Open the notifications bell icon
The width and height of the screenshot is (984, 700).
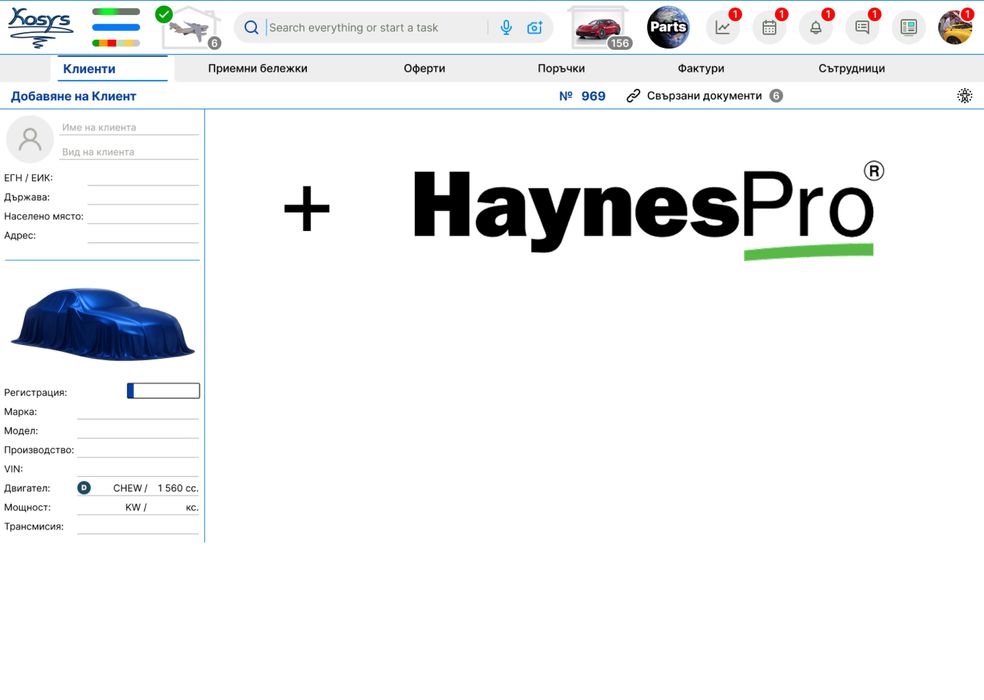click(x=816, y=28)
